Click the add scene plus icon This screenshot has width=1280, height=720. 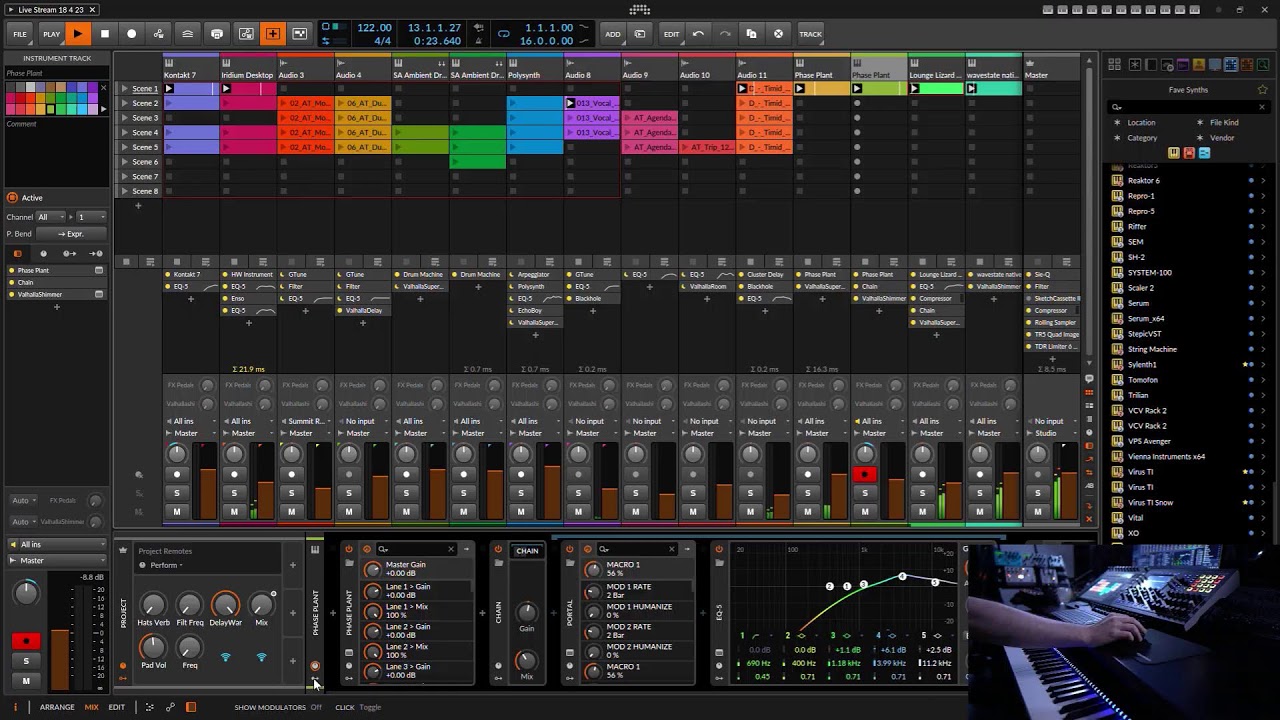pyautogui.click(x=138, y=206)
